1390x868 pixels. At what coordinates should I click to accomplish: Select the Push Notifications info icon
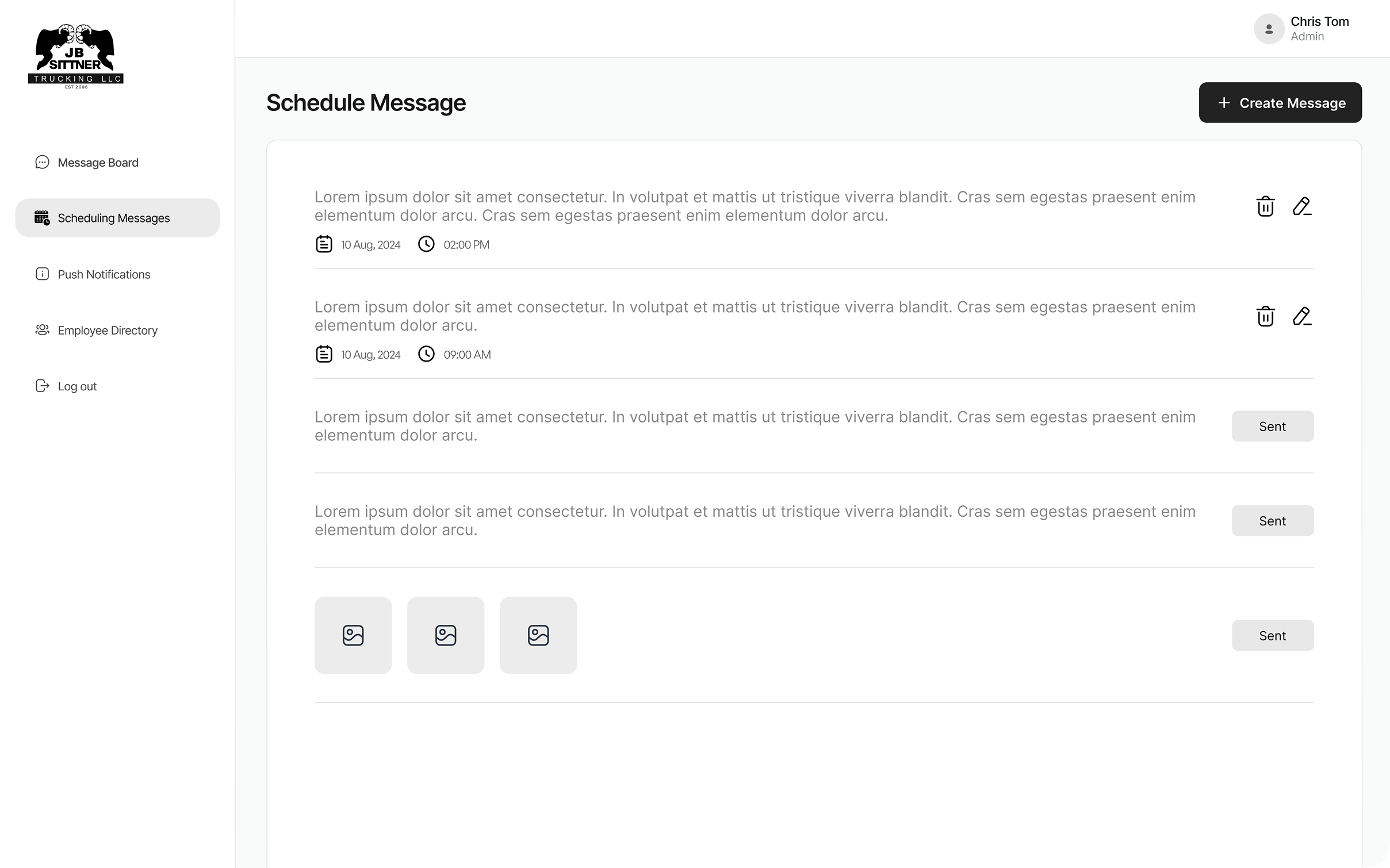pos(43,274)
